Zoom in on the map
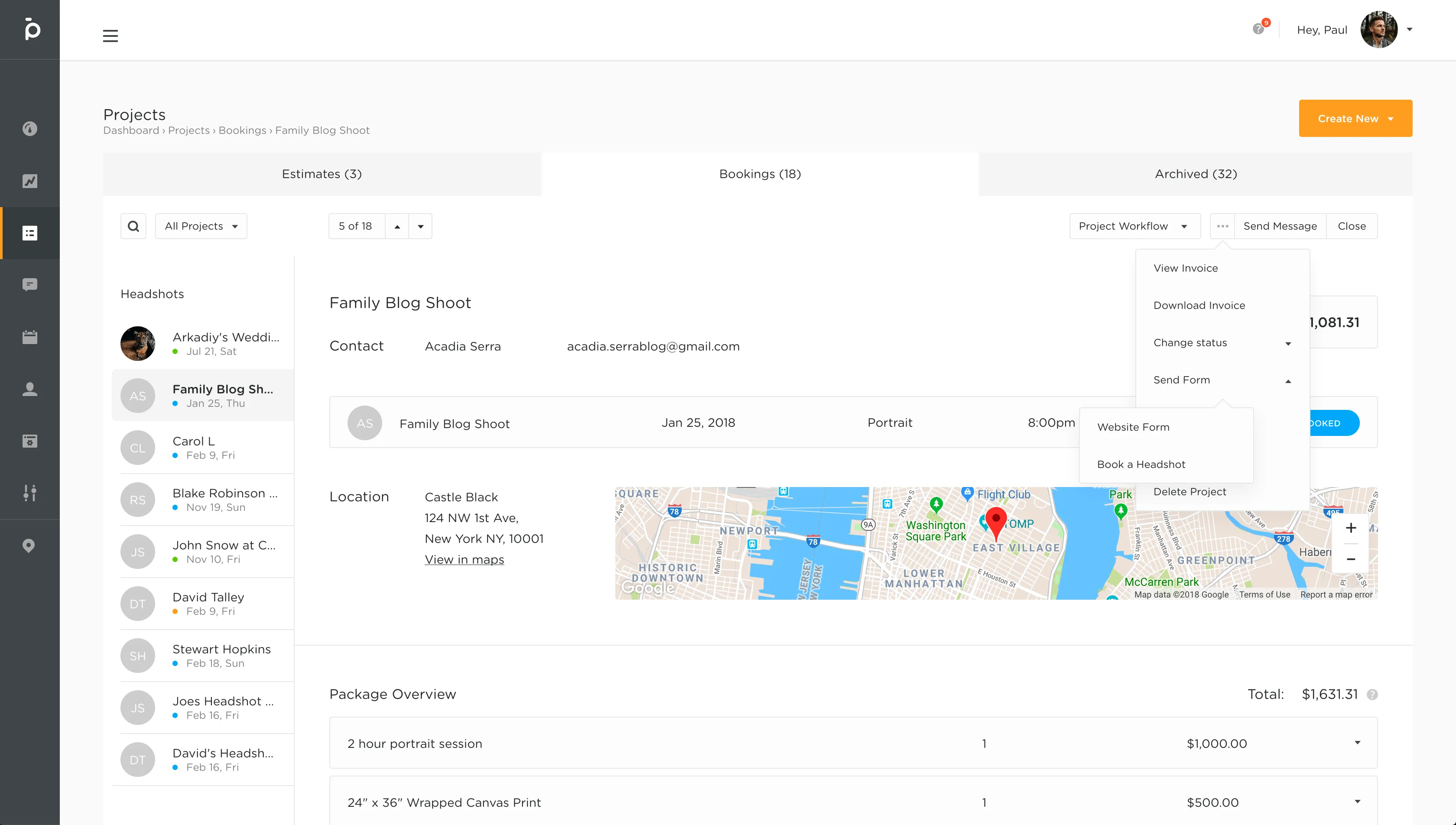The width and height of the screenshot is (1456, 825). tap(1351, 527)
